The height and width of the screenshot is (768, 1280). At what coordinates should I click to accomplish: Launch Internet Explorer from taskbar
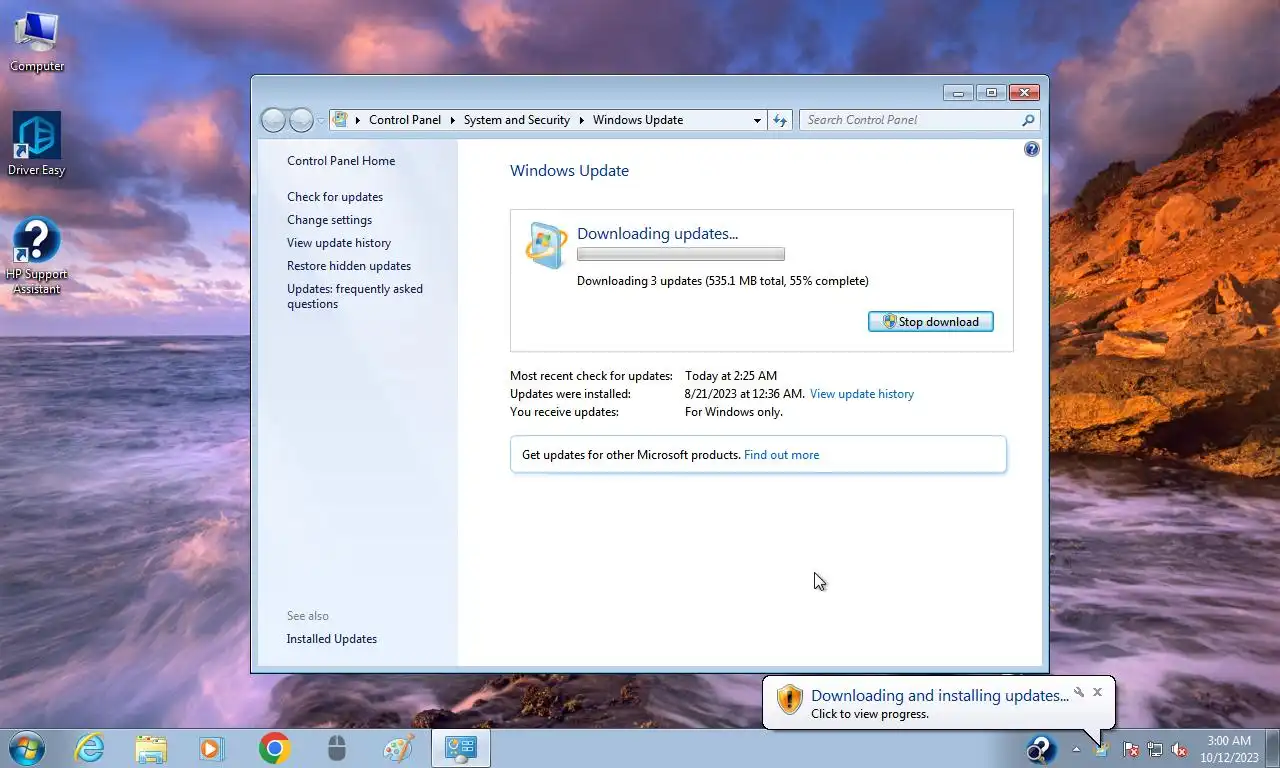[90, 749]
